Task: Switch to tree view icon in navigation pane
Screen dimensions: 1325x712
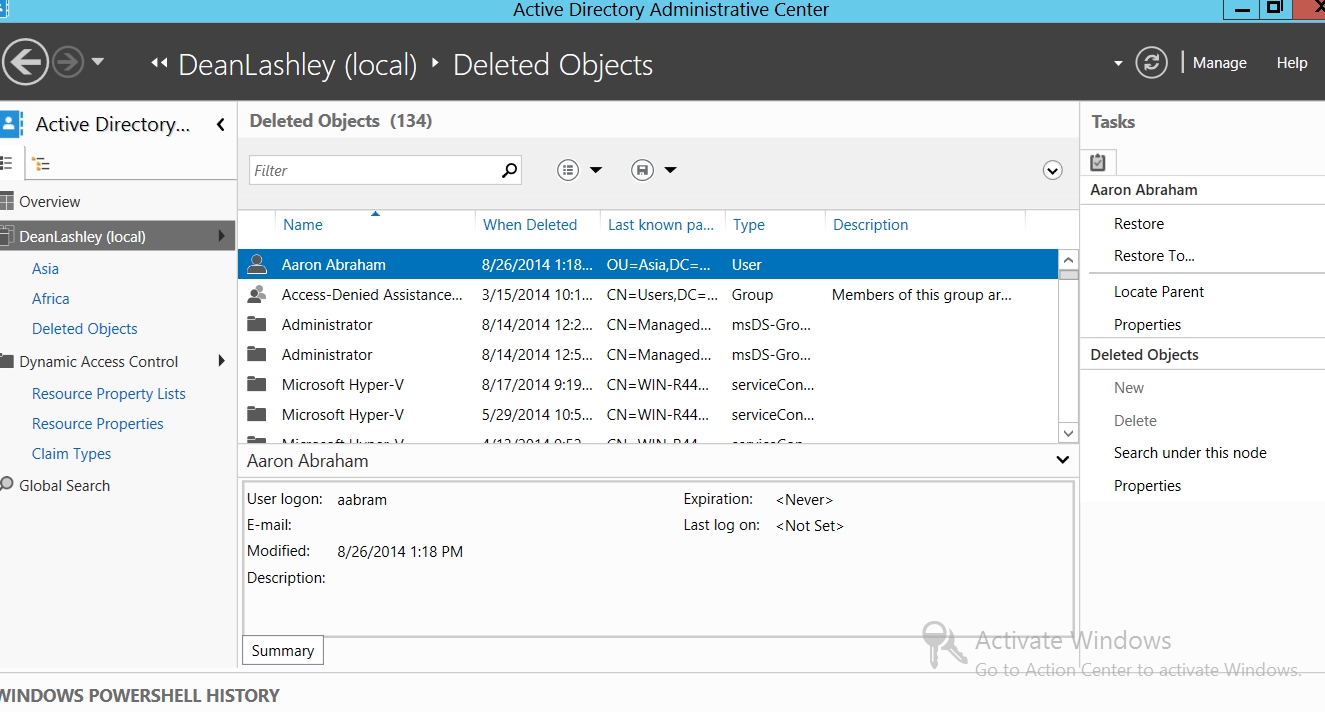Action: pos(41,164)
